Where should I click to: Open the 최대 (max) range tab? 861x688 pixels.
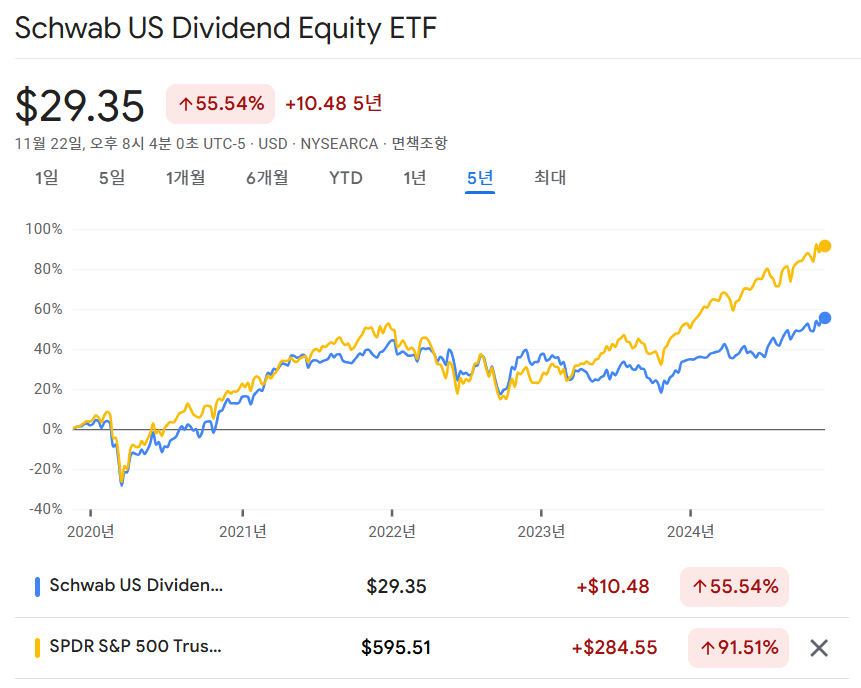pos(550,178)
